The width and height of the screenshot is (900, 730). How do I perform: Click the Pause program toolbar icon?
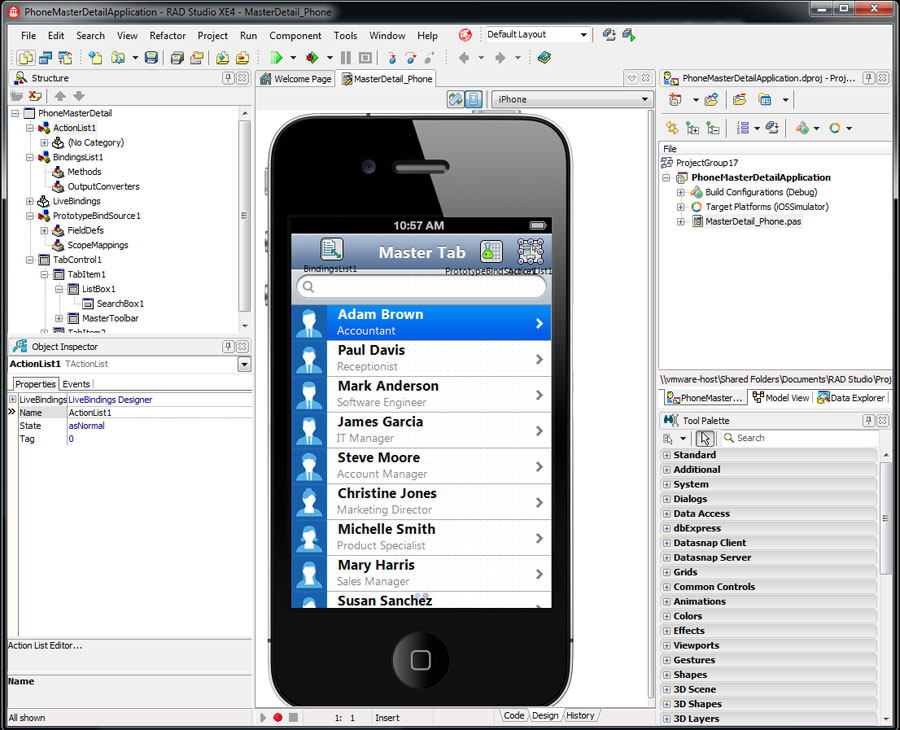(346, 57)
